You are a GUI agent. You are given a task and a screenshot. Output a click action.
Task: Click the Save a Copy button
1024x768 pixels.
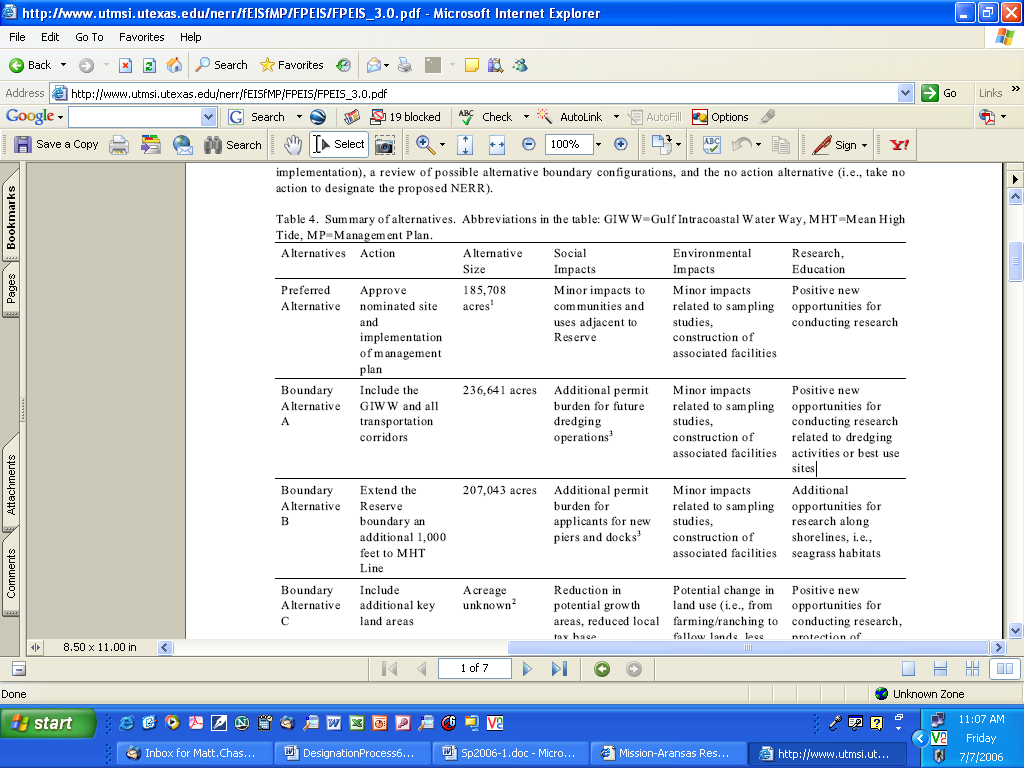57,145
